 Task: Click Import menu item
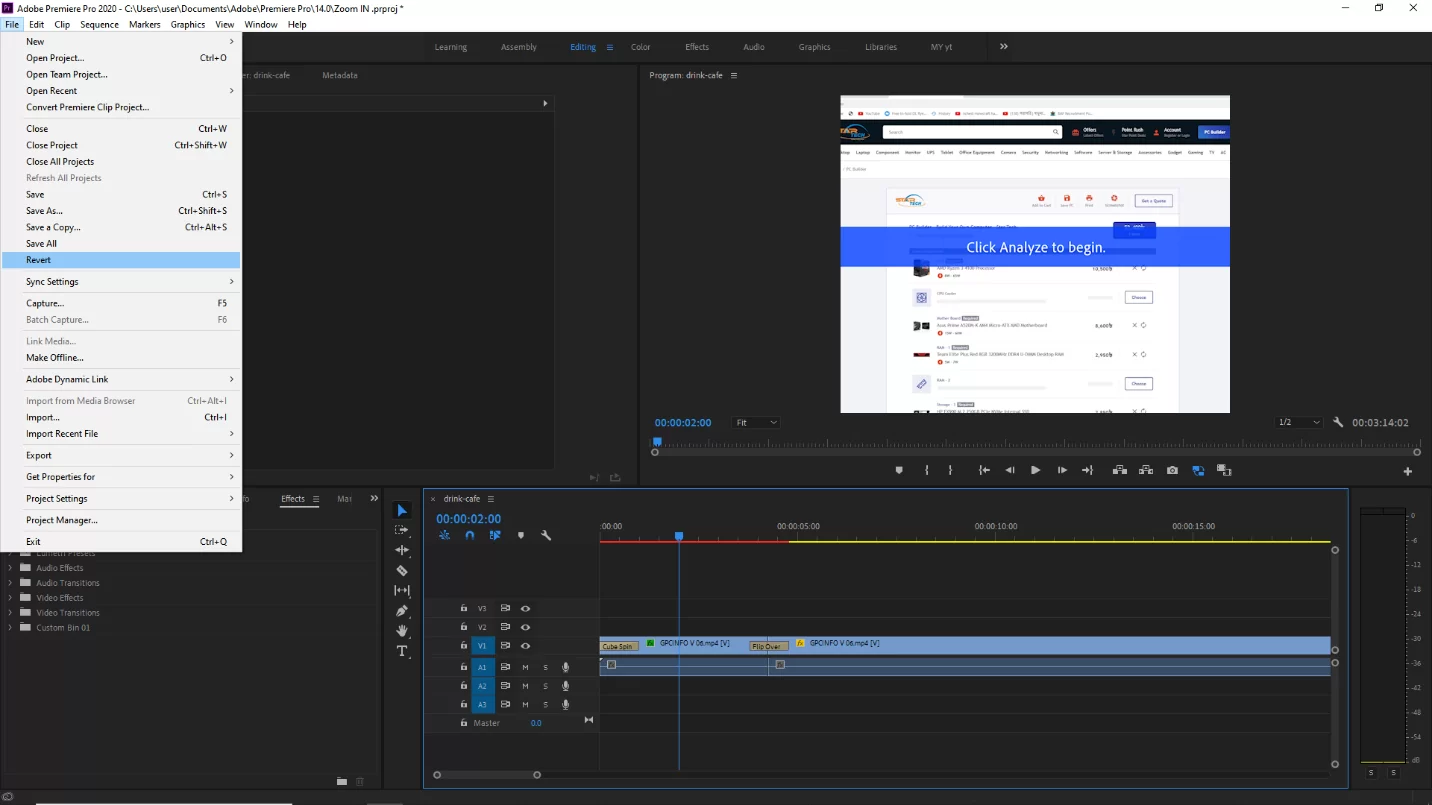(121, 417)
